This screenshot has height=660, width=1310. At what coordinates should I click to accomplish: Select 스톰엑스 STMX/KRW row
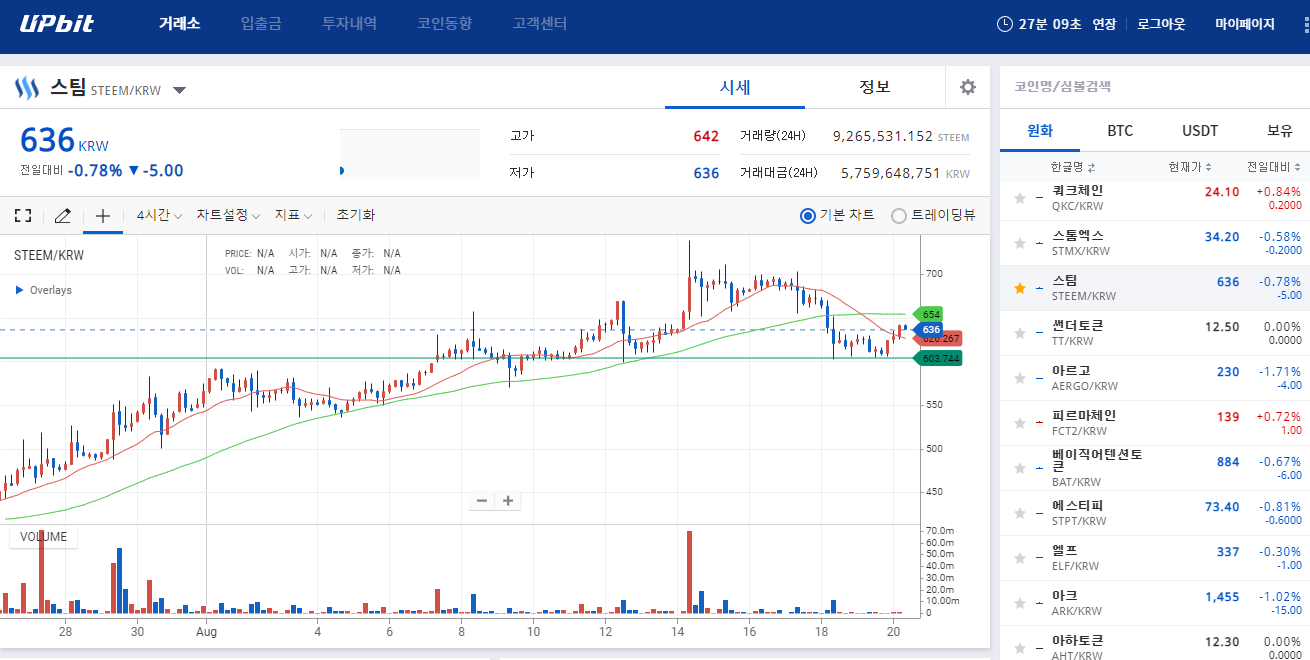pos(1155,243)
